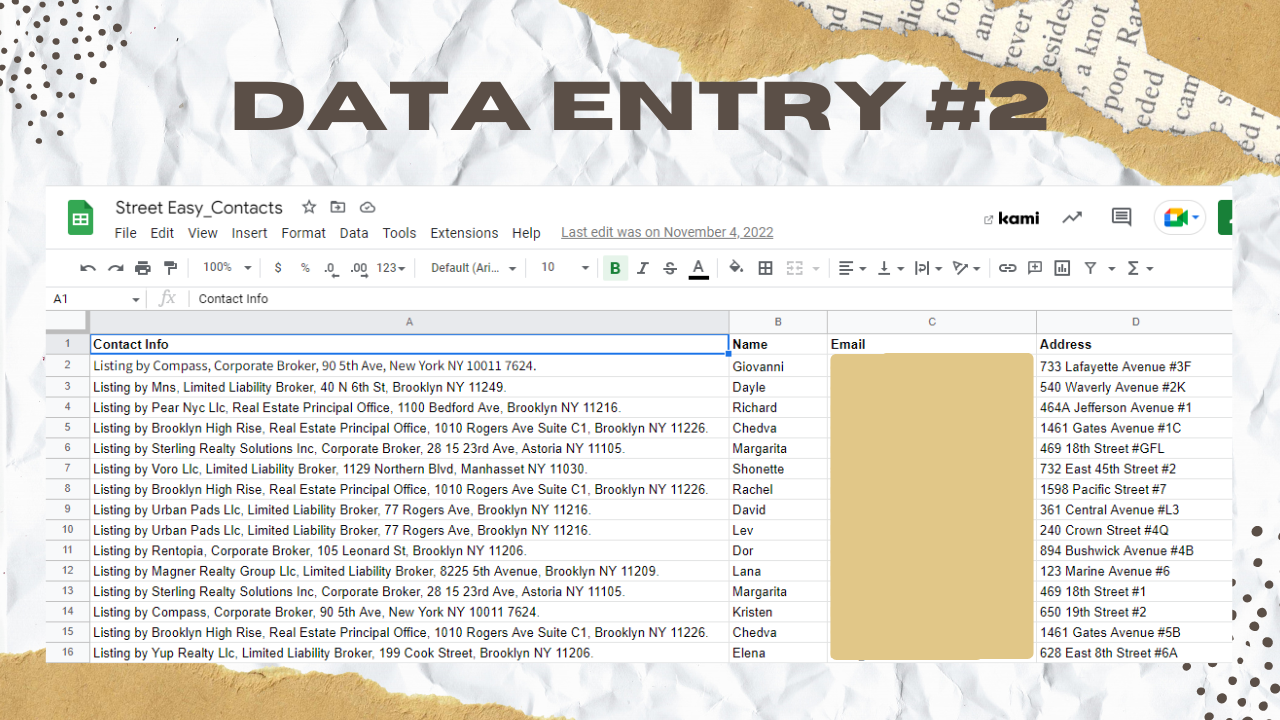The image size is (1280, 720).
Task: Select the Address header cell
Action: coord(1135,344)
